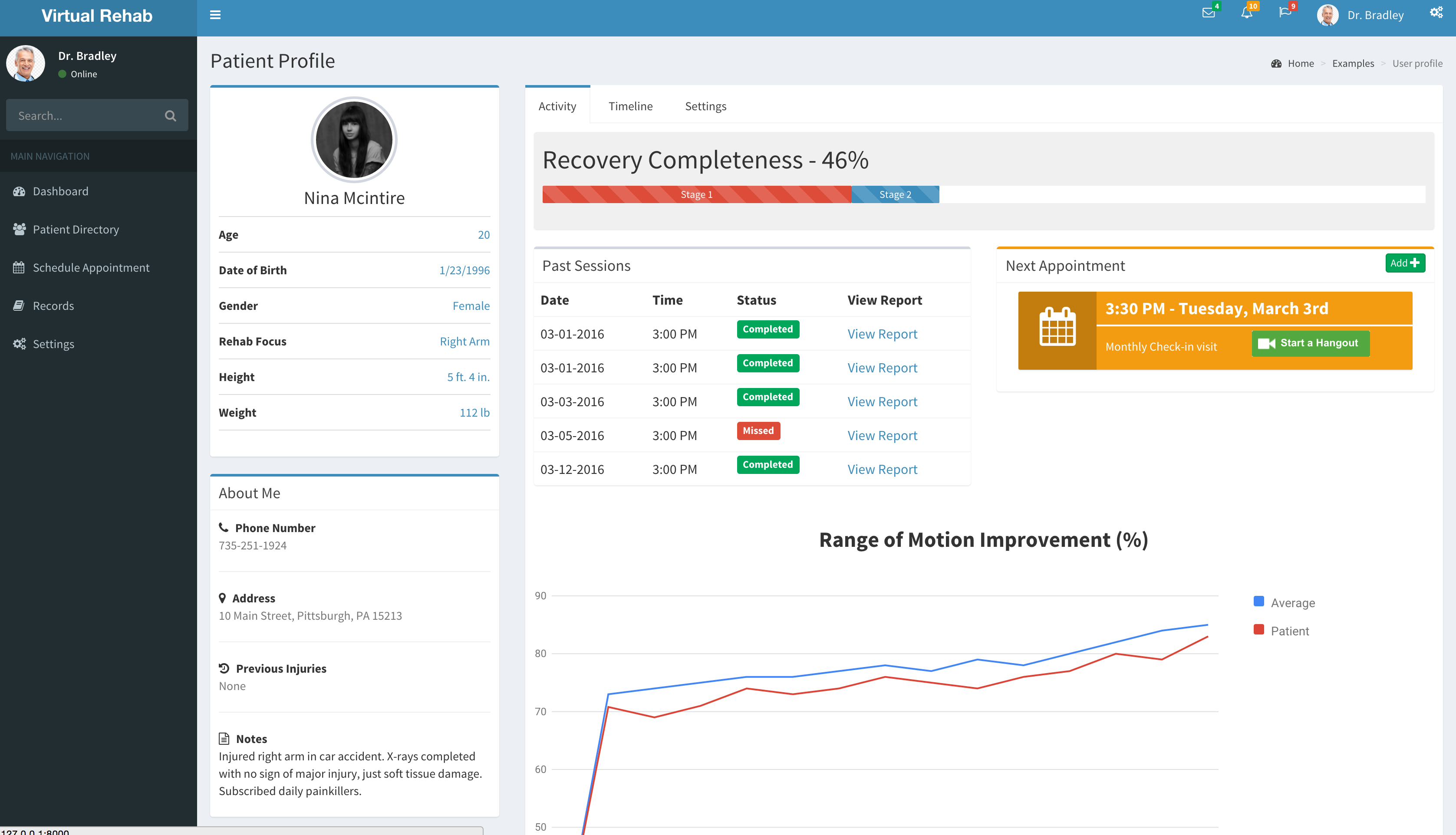Click the gears icon in top bar

pyautogui.click(x=1435, y=13)
